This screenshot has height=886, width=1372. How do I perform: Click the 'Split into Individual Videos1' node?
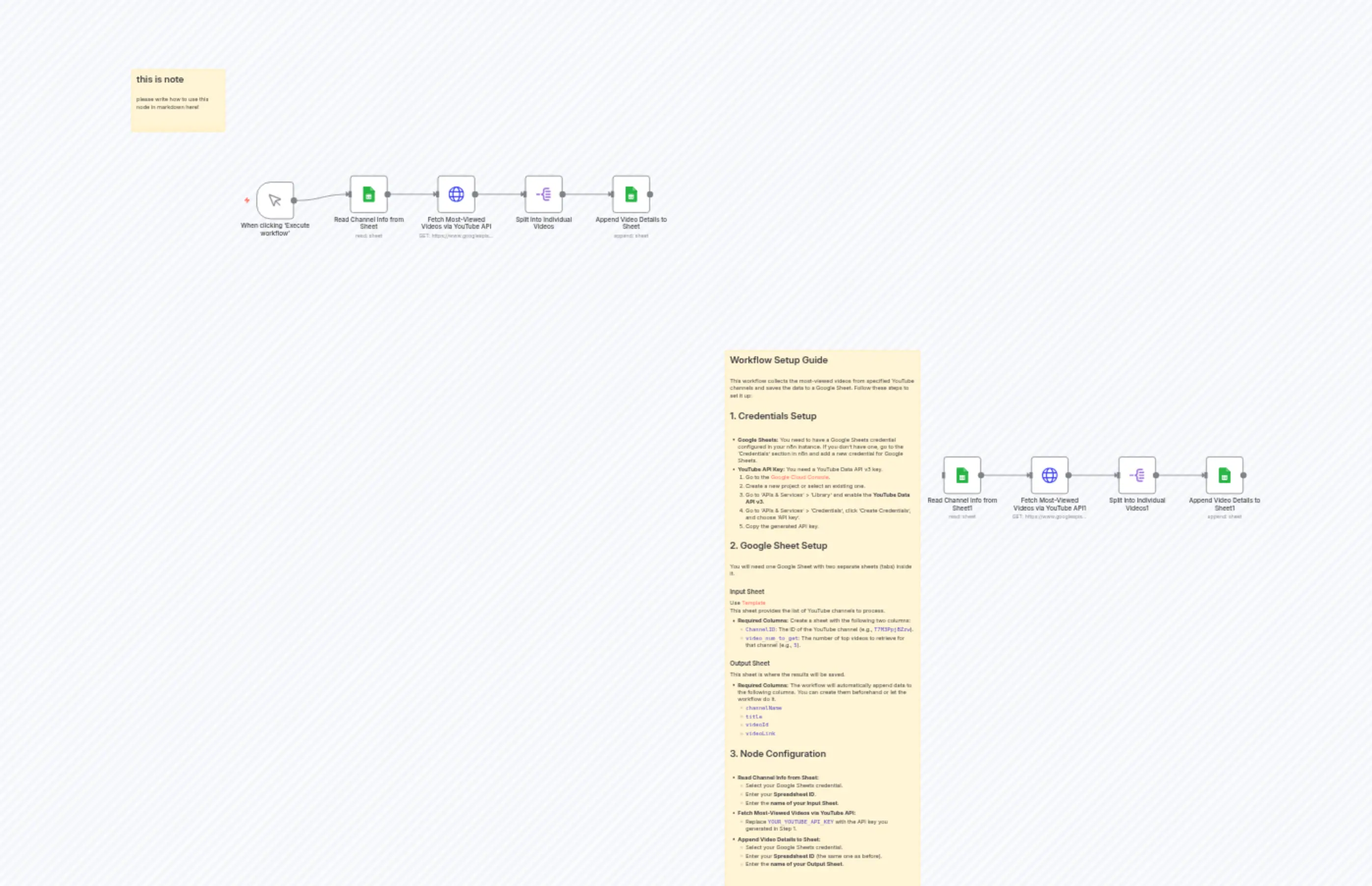pyautogui.click(x=1137, y=475)
